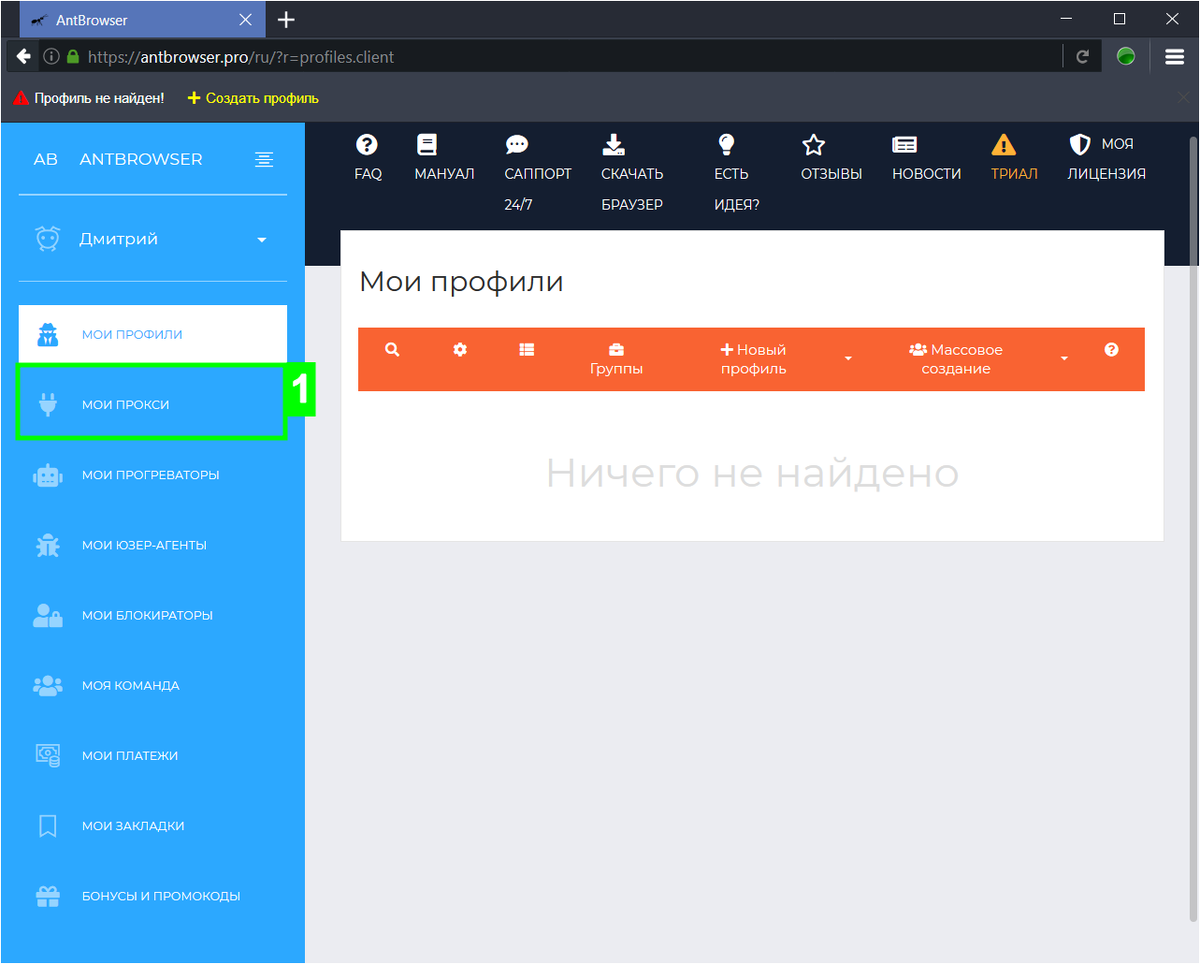Expand the Новый профиль dropdown arrow
The image size is (1200, 964).
click(848, 359)
